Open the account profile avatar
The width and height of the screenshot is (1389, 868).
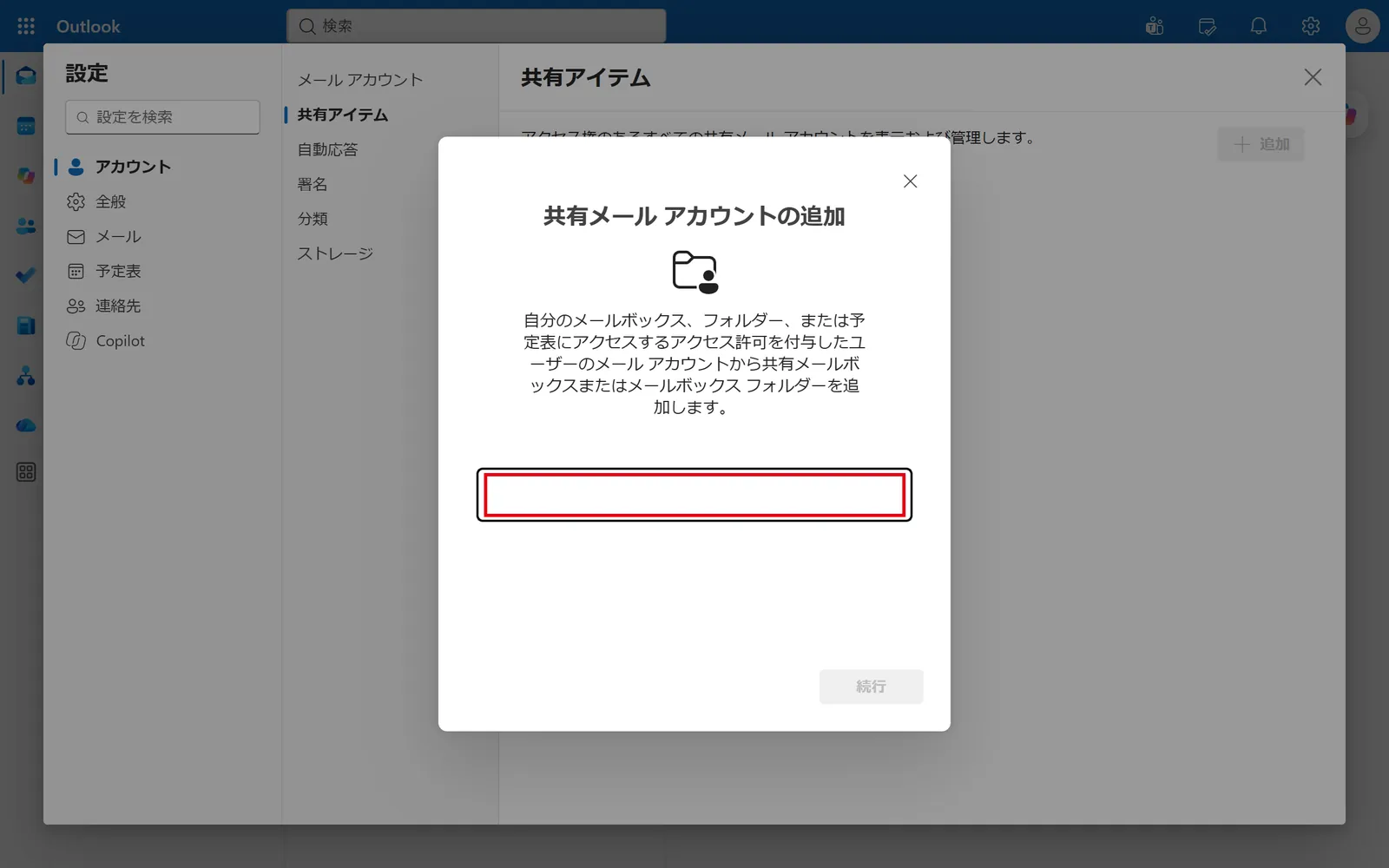(1363, 26)
